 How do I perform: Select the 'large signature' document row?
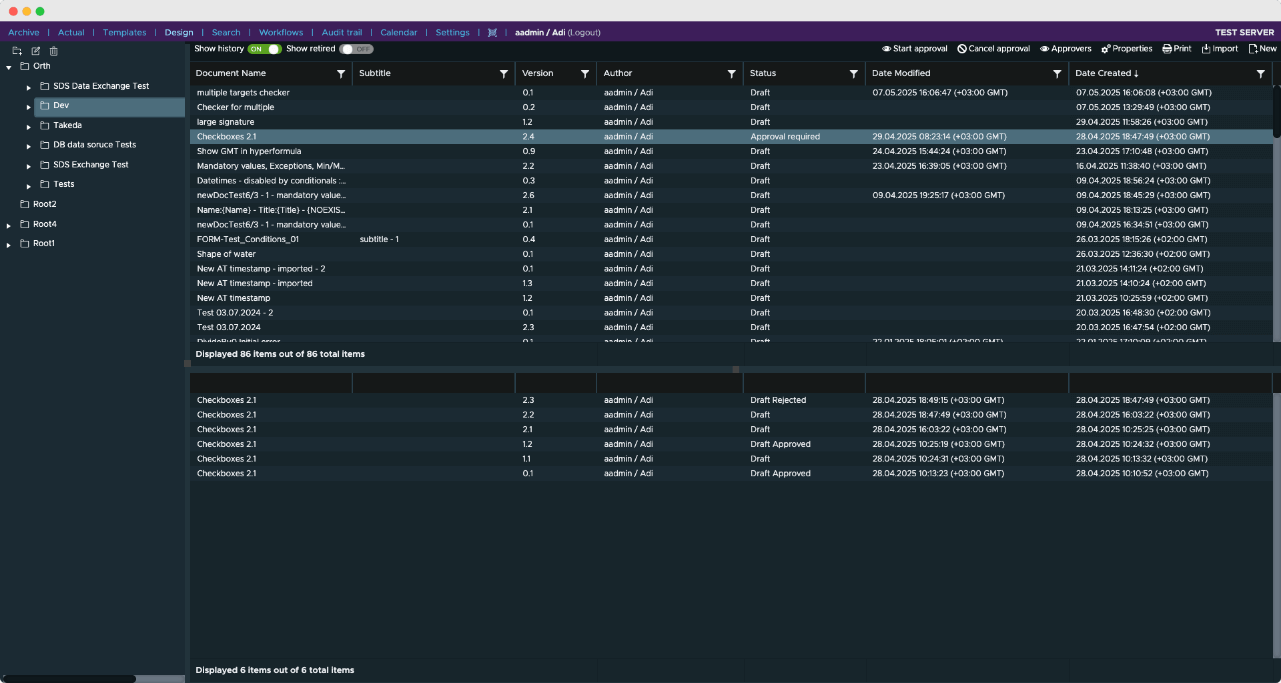coord(731,122)
